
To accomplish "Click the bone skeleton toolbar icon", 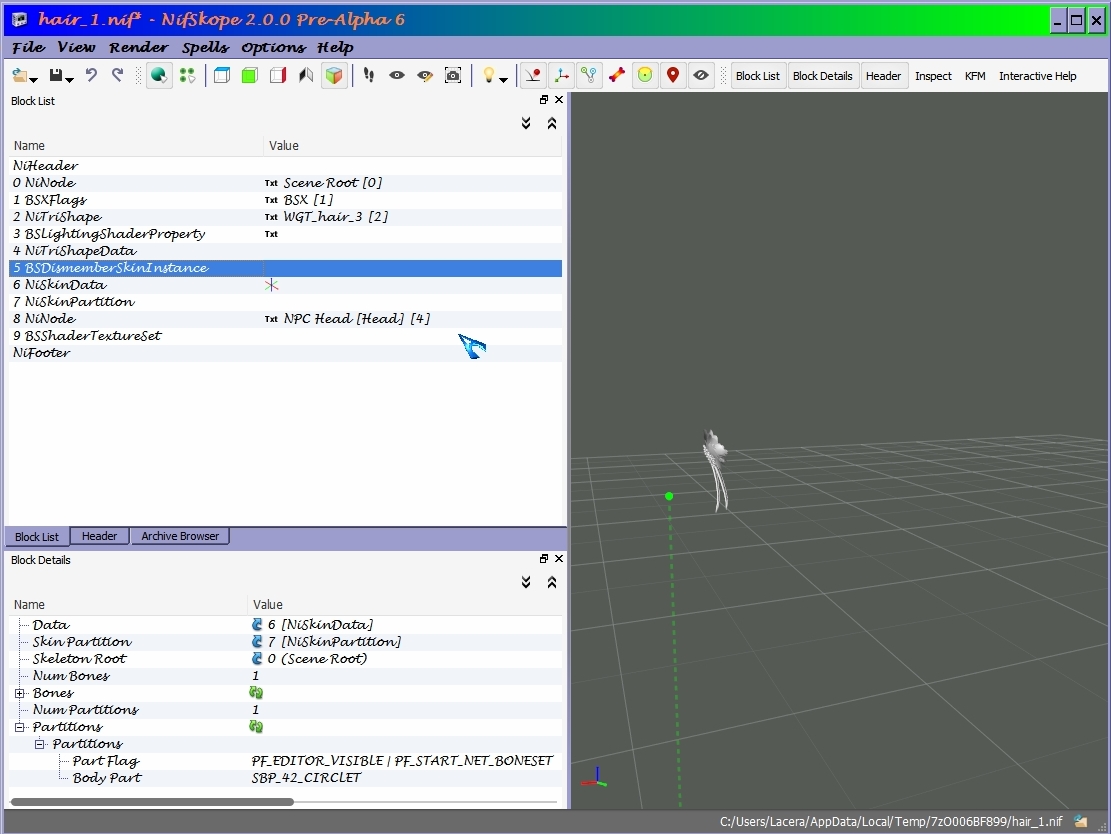I will (617, 75).
